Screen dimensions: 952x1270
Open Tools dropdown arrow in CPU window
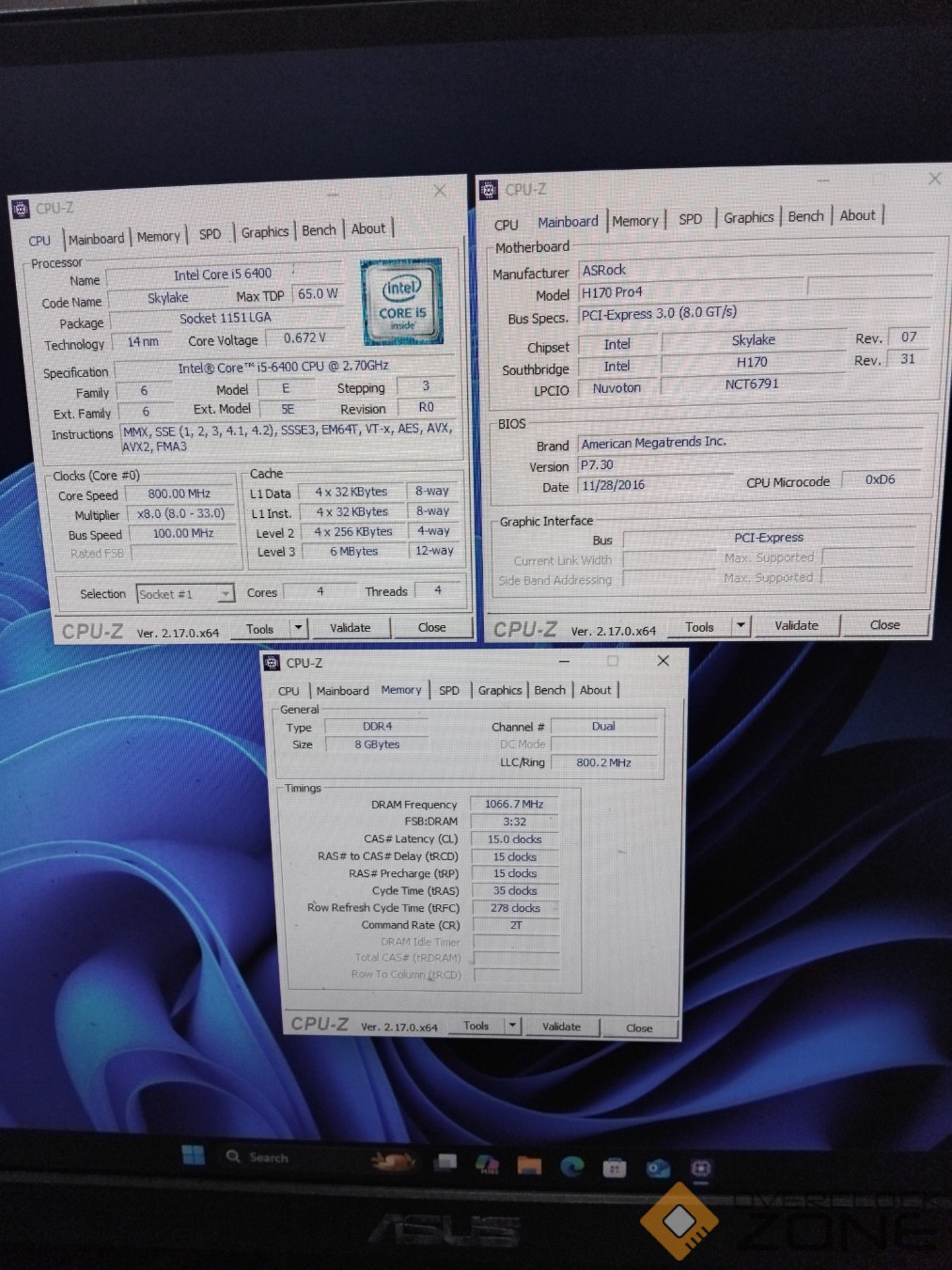tap(298, 628)
